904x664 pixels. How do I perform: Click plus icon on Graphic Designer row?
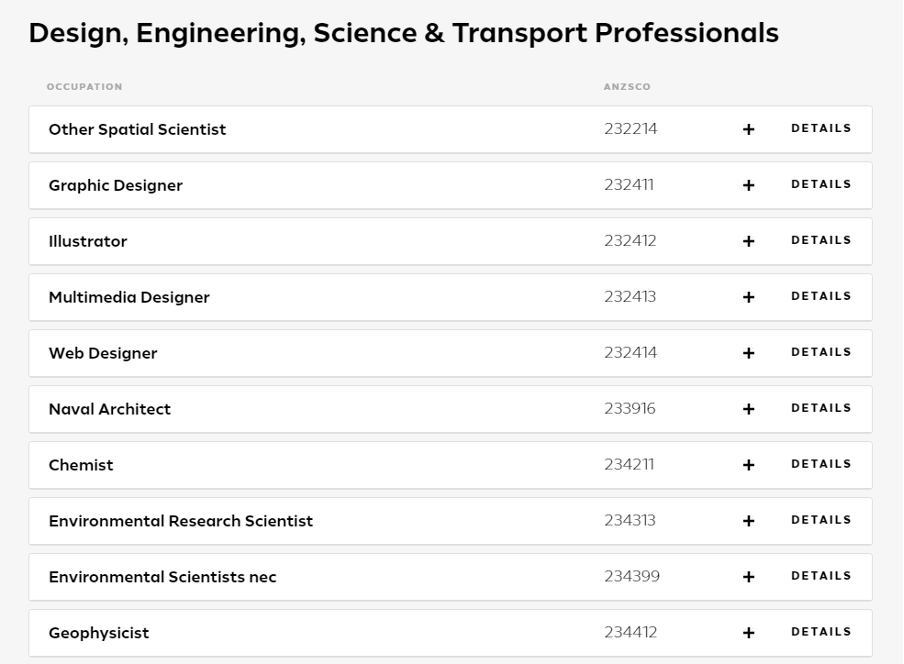[749, 186]
